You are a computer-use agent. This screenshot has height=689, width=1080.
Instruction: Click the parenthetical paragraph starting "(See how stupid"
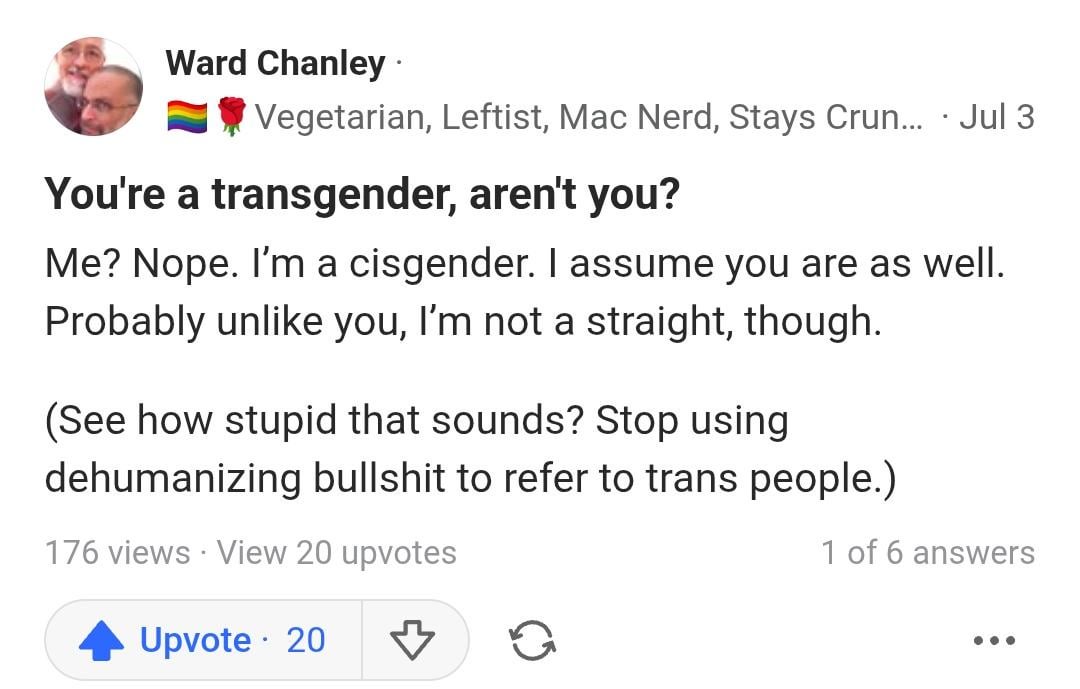[x=470, y=450]
